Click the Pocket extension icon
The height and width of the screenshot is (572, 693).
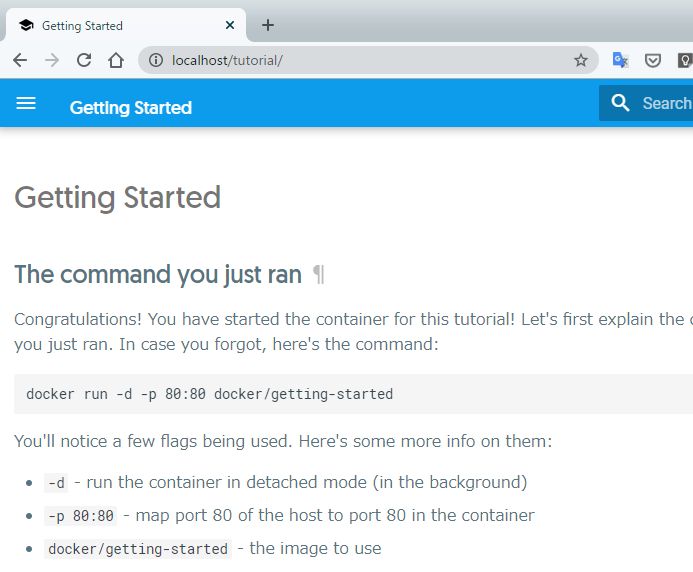tap(652, 60)
